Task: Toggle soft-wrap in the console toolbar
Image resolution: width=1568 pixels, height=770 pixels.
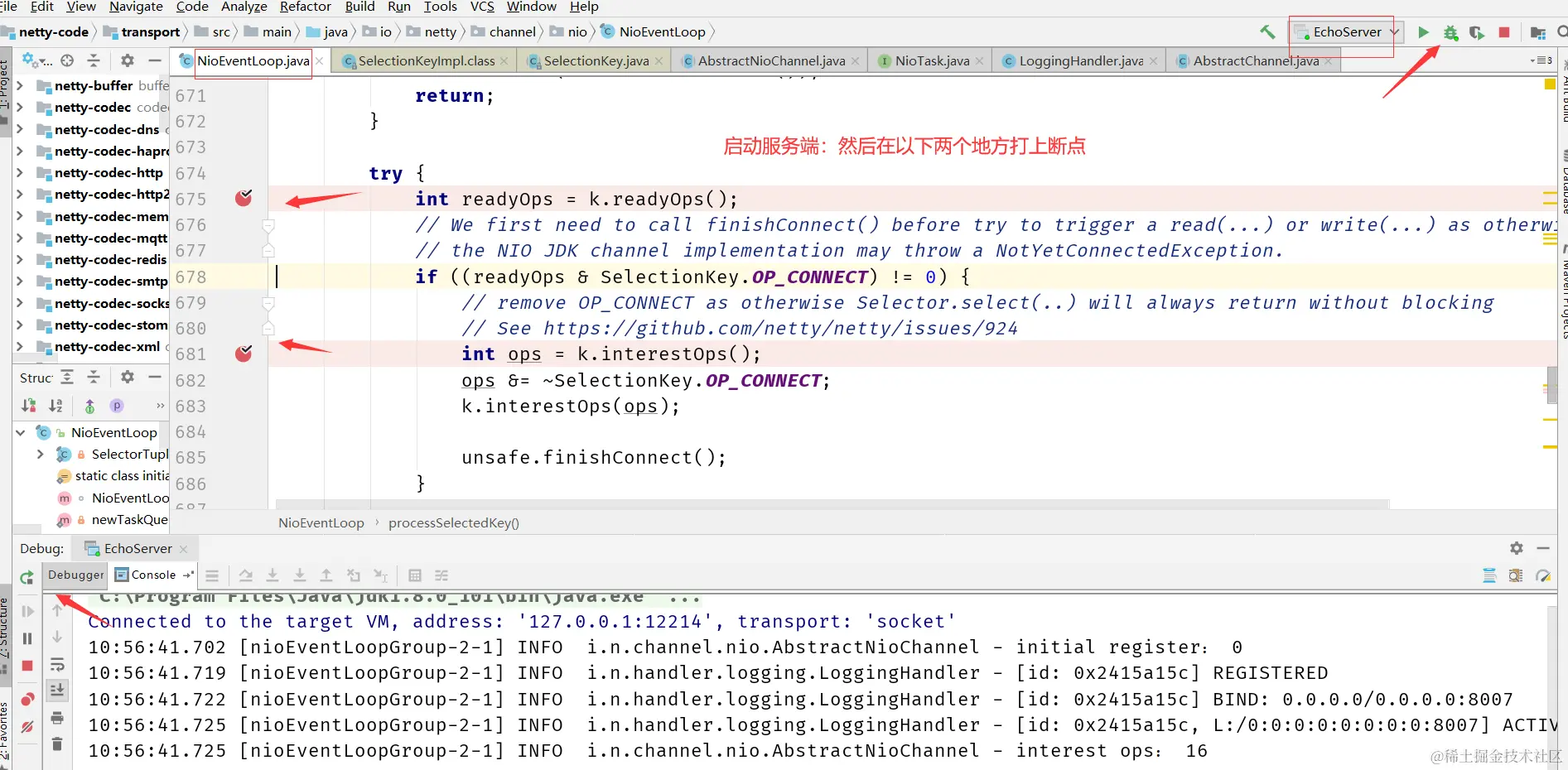Action: tap(57, 664)
